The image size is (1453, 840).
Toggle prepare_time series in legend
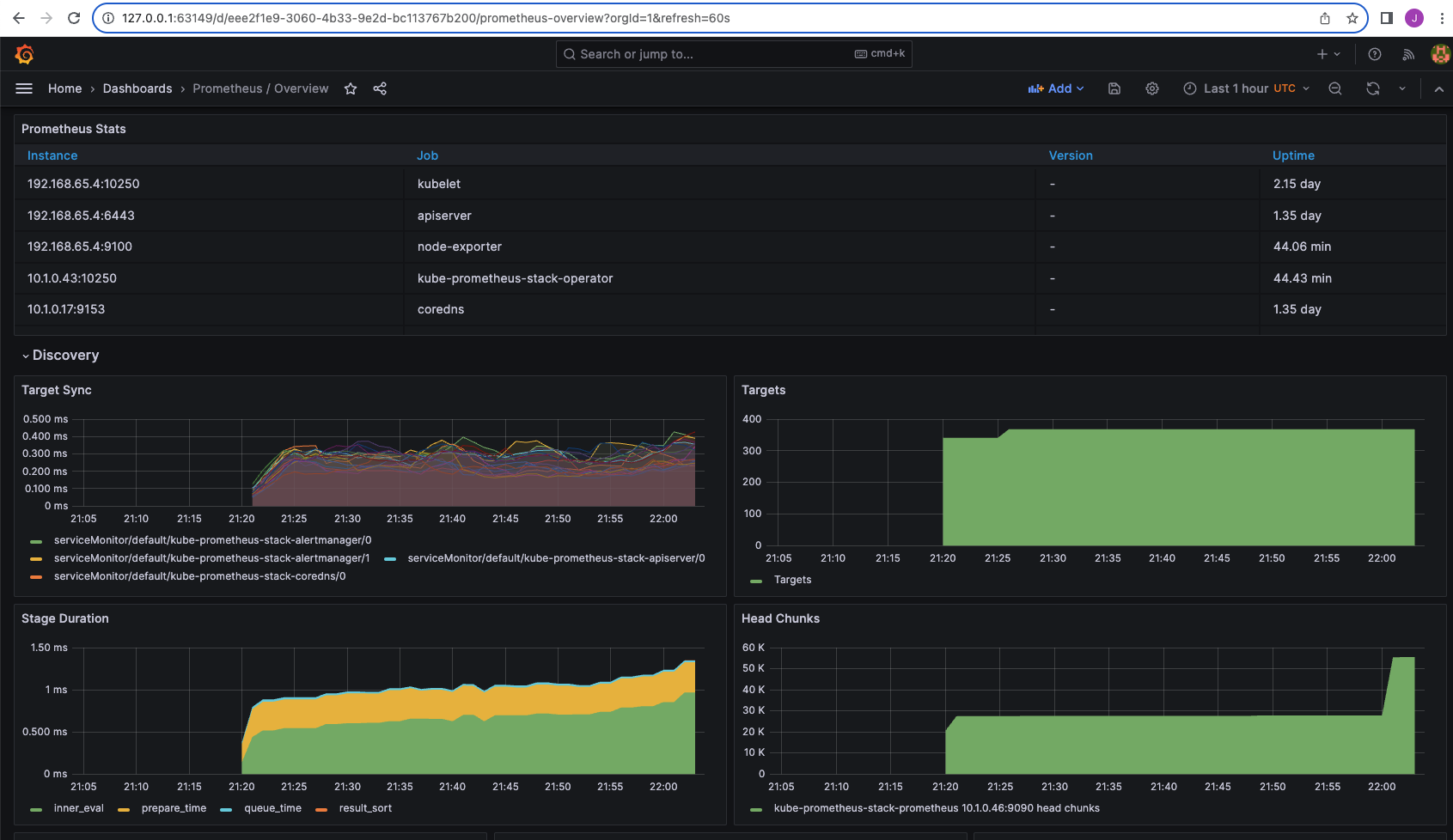tap(174, 808)
